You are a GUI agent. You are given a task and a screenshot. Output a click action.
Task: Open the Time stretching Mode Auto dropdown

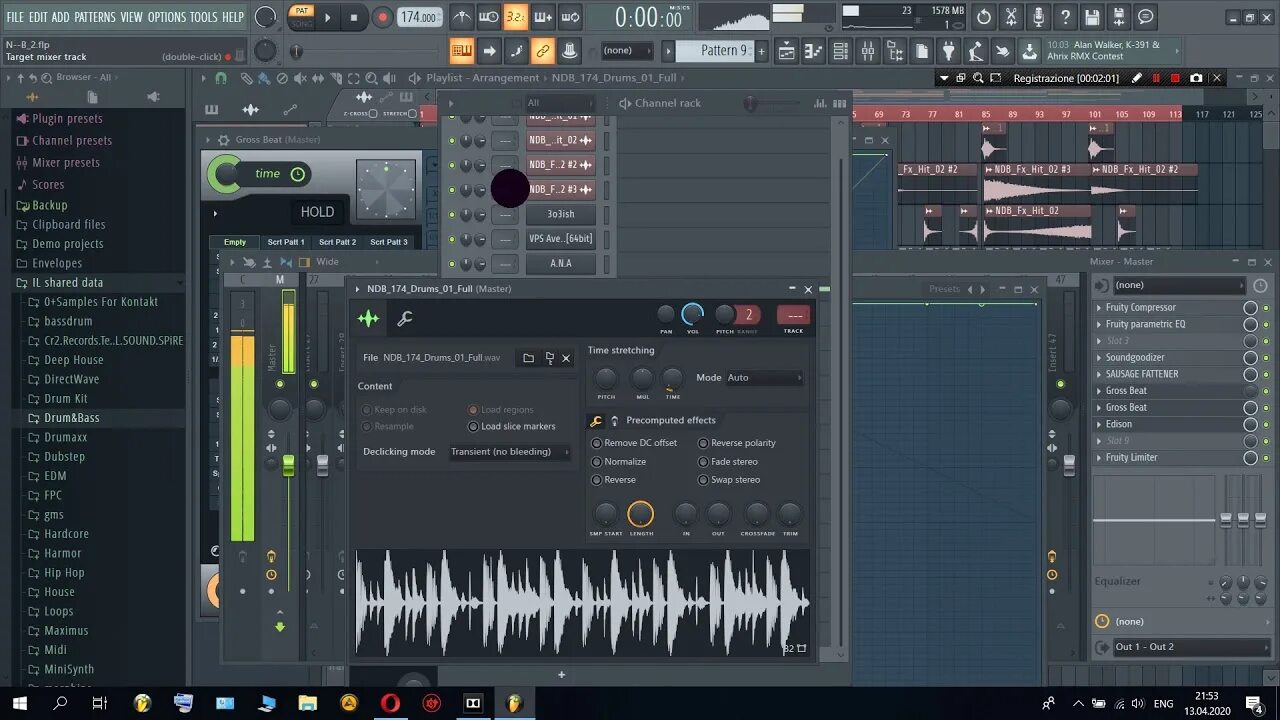(x=764, y=378)
